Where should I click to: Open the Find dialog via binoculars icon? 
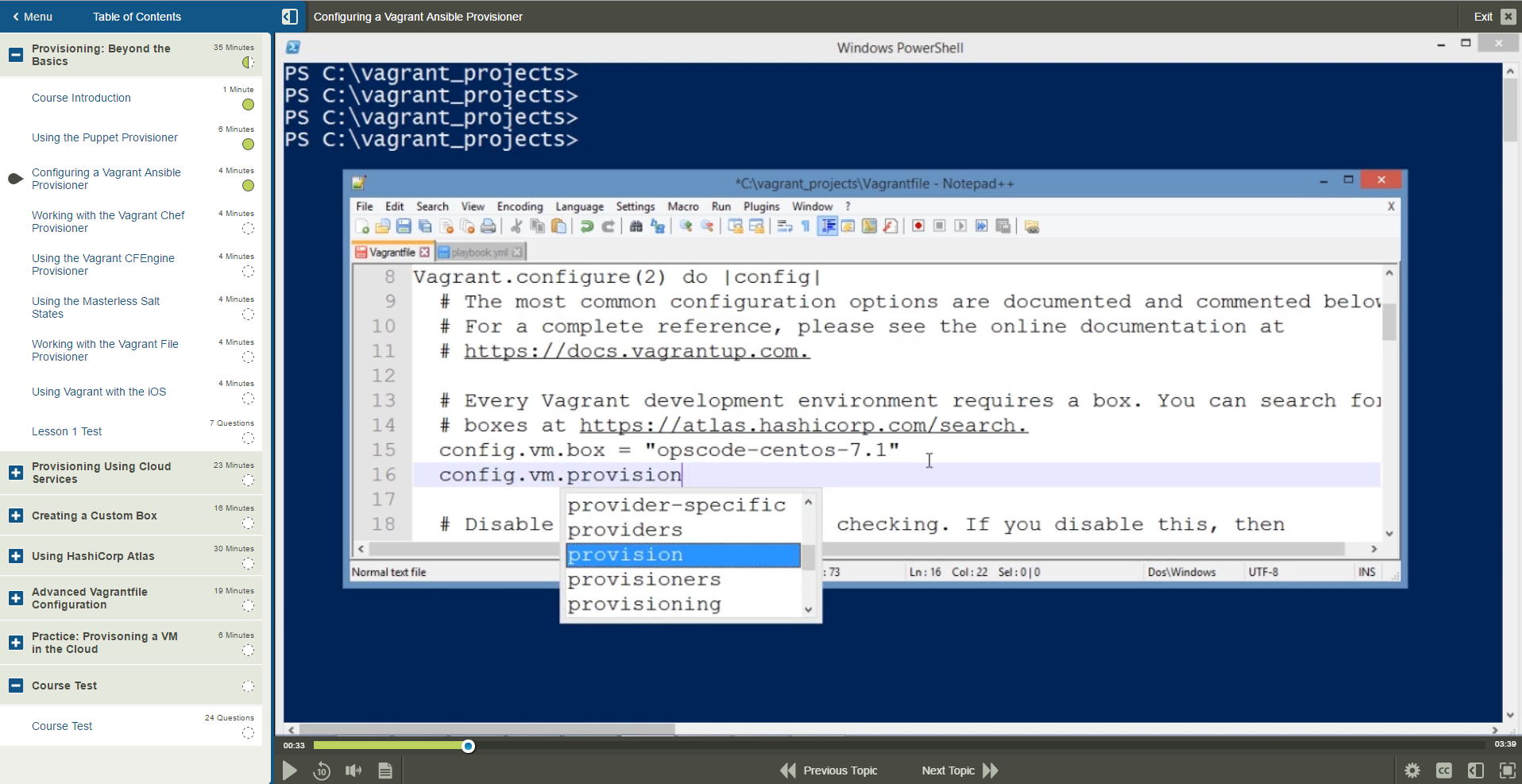coord(635,226)
